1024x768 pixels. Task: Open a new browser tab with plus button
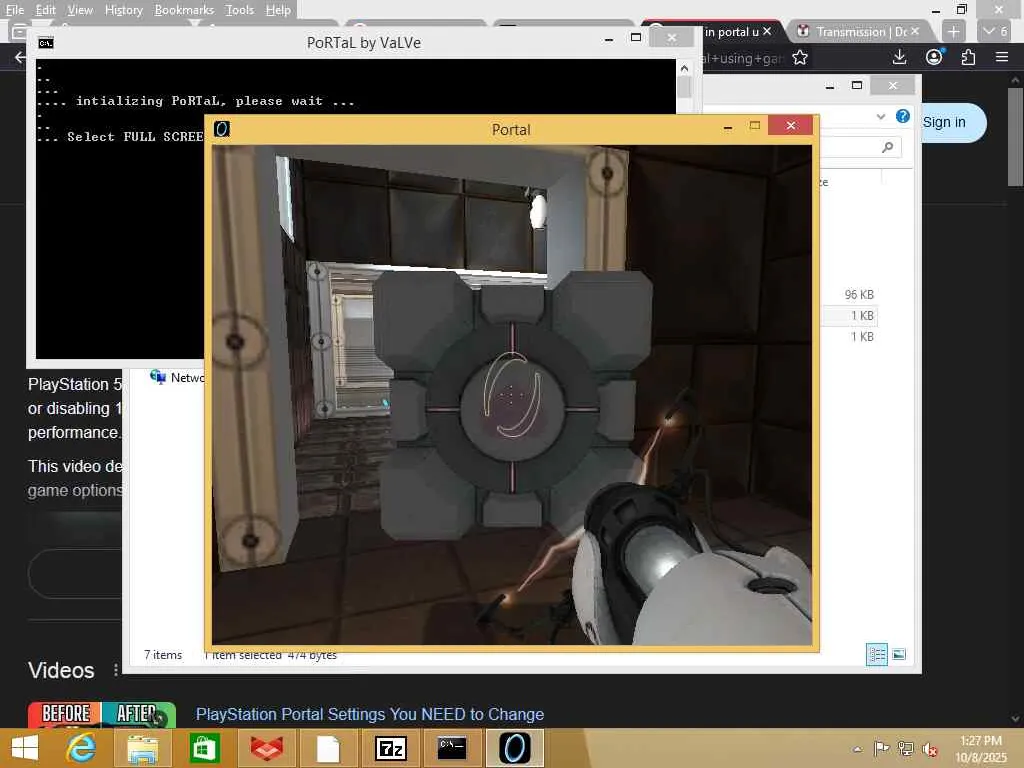(x=953, y=31)
